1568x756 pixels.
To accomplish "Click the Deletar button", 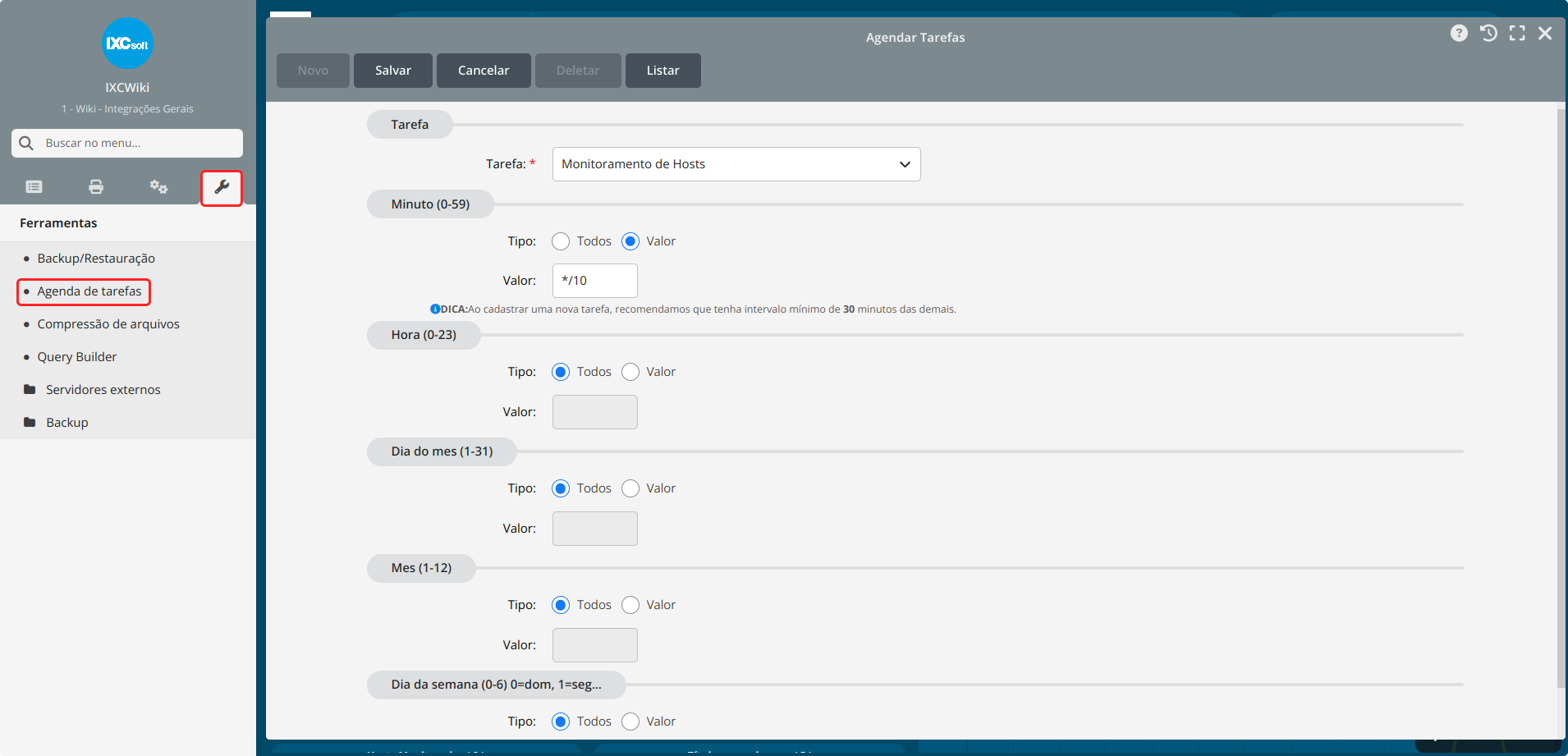I will (x=578, y=71).
